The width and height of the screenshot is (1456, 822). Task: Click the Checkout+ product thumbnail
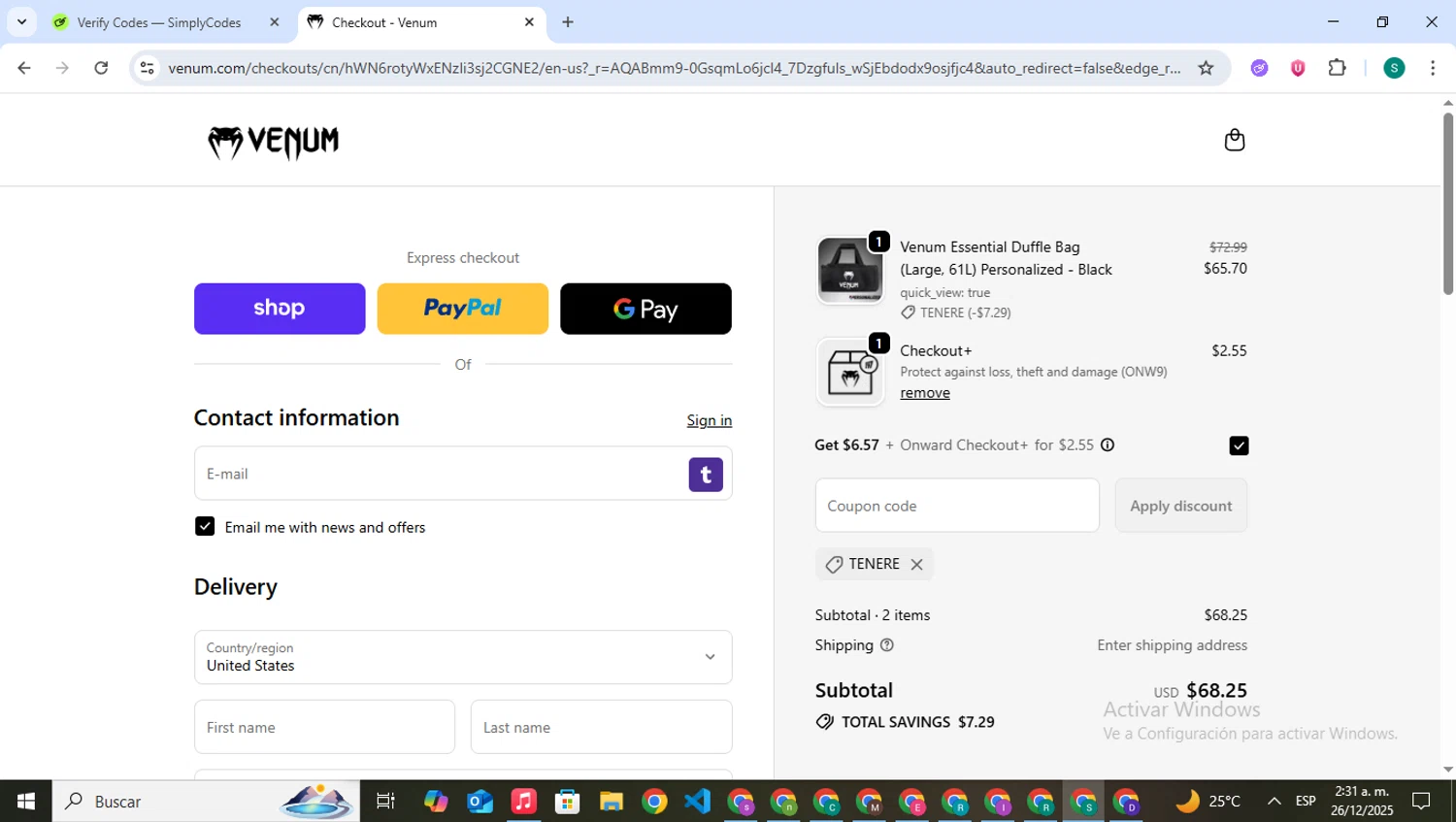tap(849, 372)
